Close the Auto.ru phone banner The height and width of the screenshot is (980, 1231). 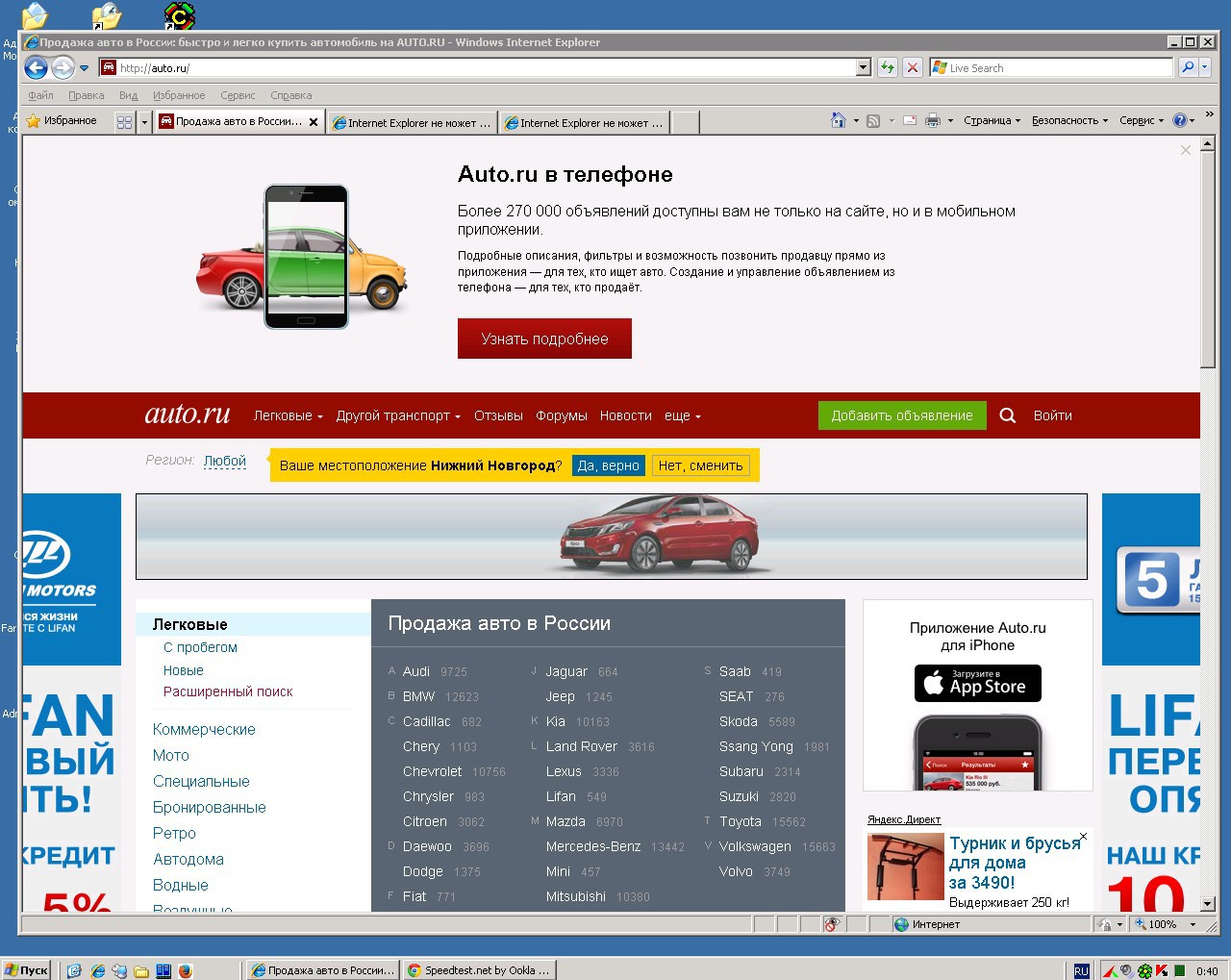1186,150
